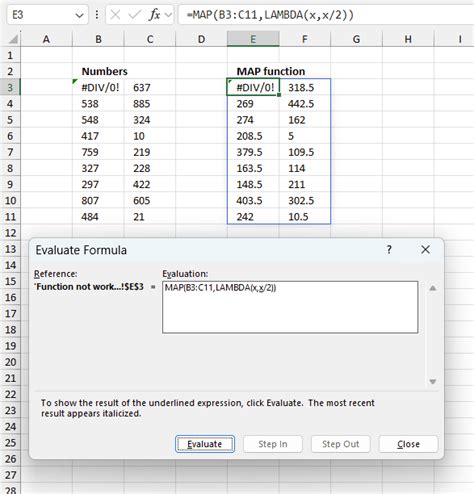Image resolution: width=474 pixels, height=494 pixels.
Task: Select cell containing 417
Action: click(x=98, y=136)
